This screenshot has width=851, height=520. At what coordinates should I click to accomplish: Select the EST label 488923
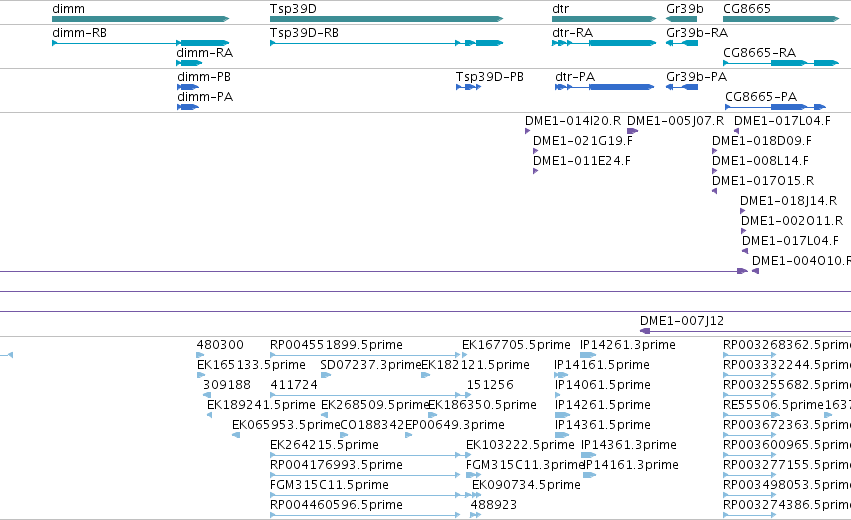pos(493,505)
